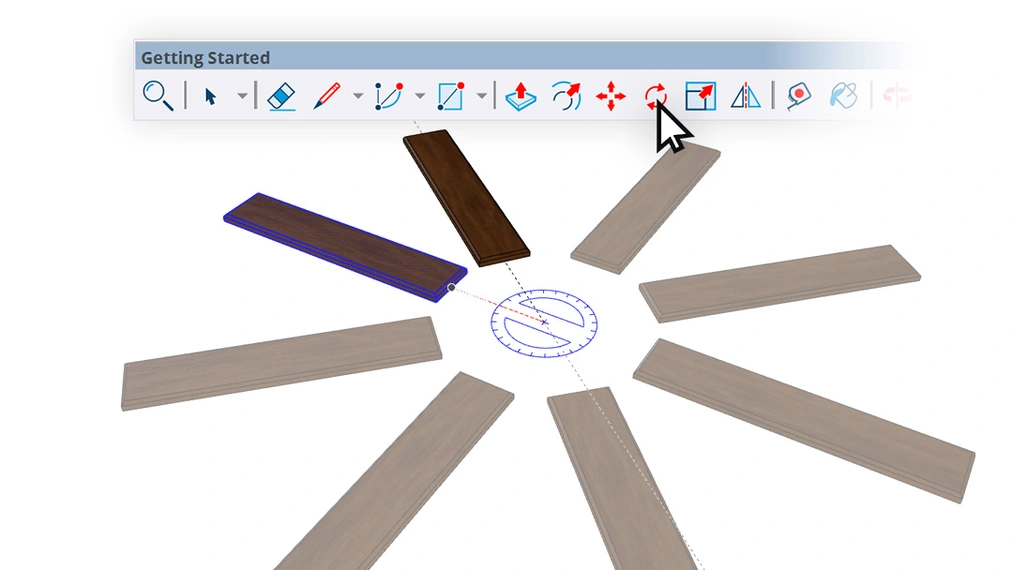Activate the Scale tool
Image resolution: width=1013 pixels, height=570 pixels.
[x=700, y=96]
